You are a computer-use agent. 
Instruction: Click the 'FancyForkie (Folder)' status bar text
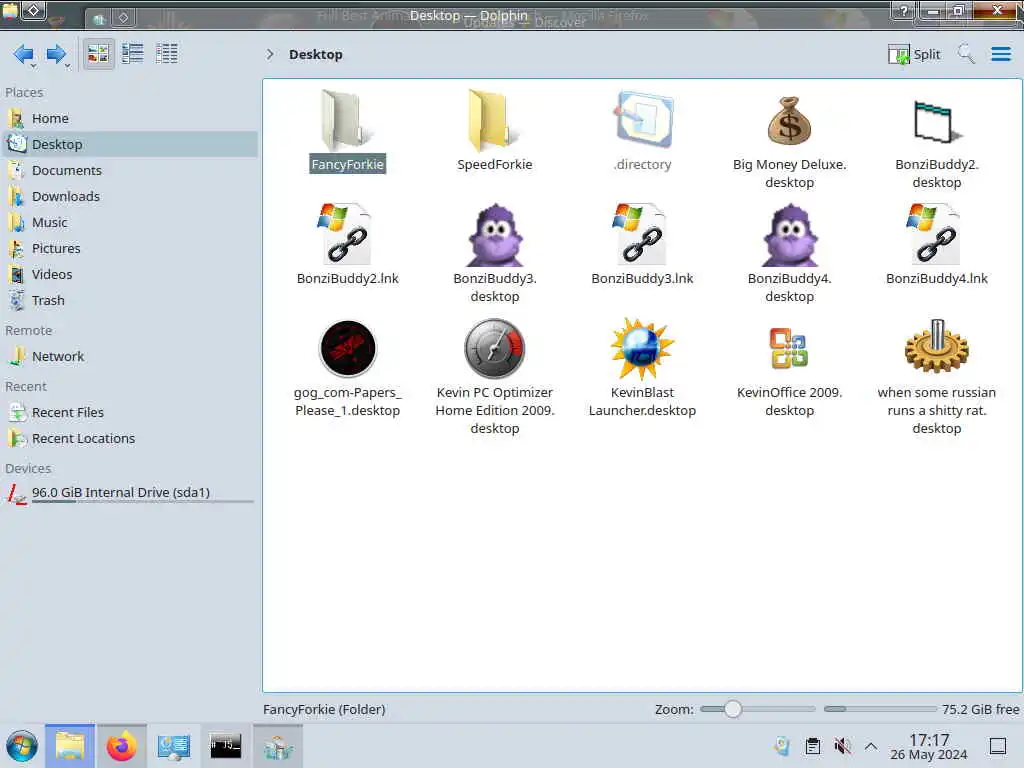(324, 709)
